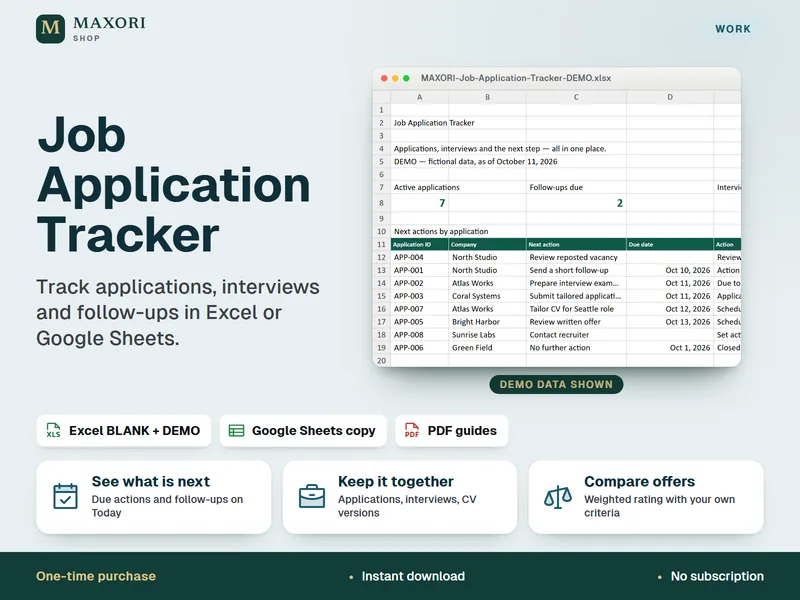Click the Google Sheets copy badge
Image resolution: width=800 pixels, height=600 pixels.
pyautogui.click(x=303, y=431)
